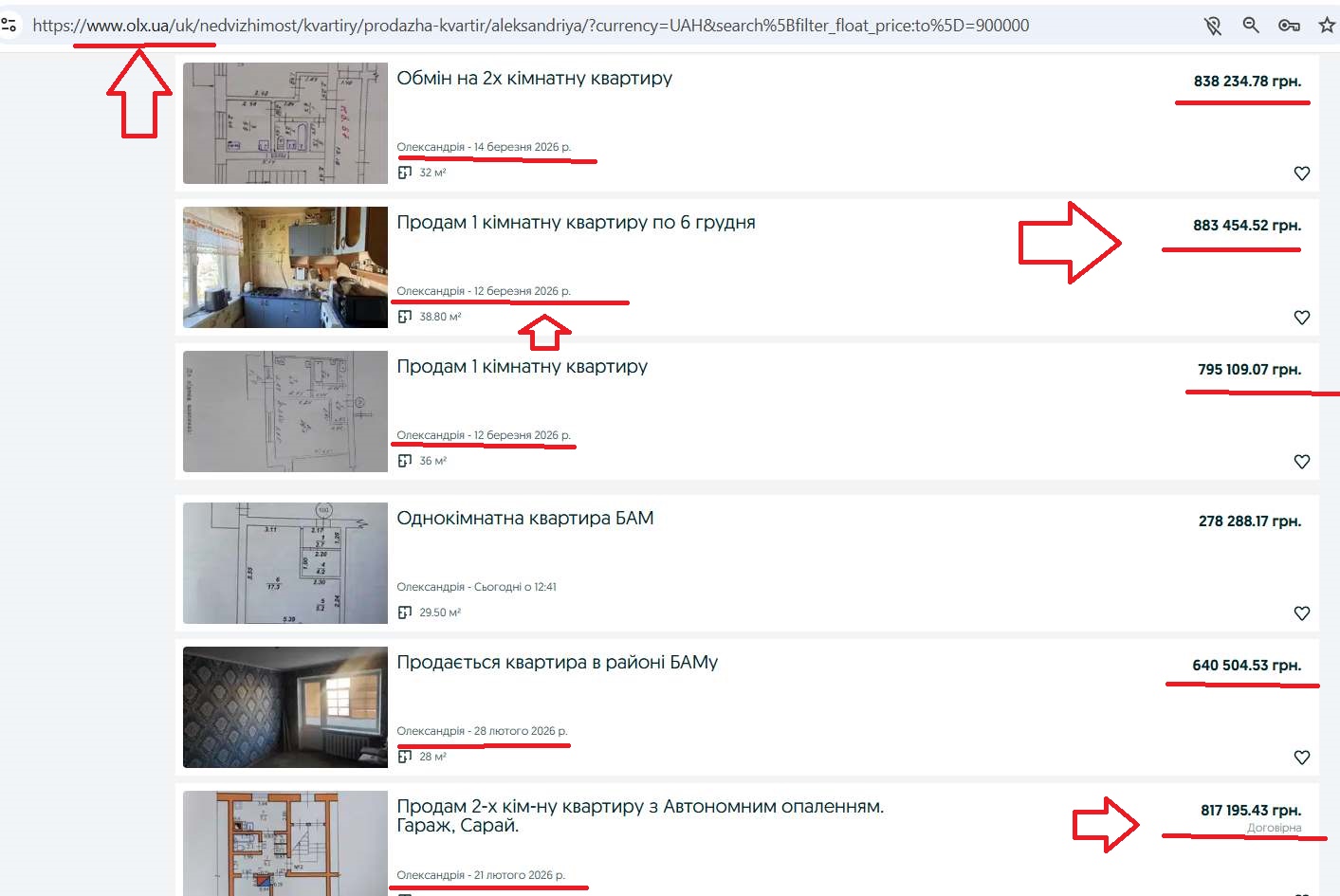Open 'Продається квартира в районі БАМу' title
Image resolution: width=1340 pixels, height=896 pixels.
(x=557, y=663)
